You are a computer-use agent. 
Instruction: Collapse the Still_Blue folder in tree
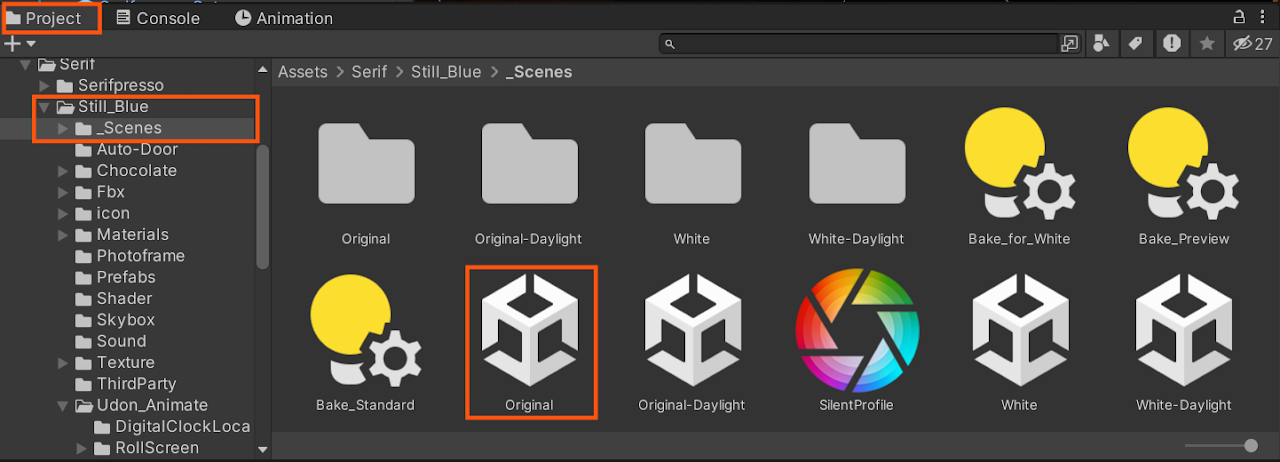click(x=44, y=107)
